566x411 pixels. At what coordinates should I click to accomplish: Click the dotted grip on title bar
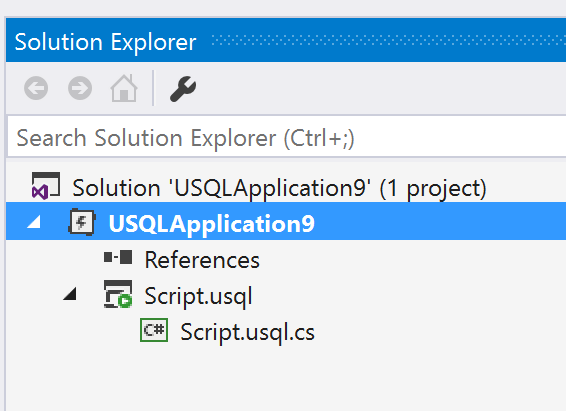[388, 40]
